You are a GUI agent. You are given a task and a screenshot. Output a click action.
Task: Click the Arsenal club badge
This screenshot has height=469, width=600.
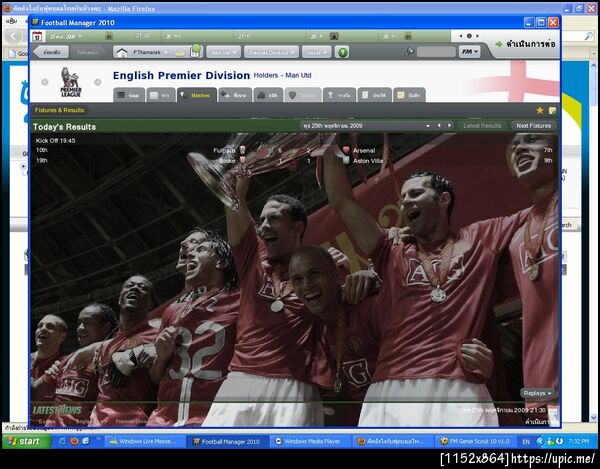point(346,150)
